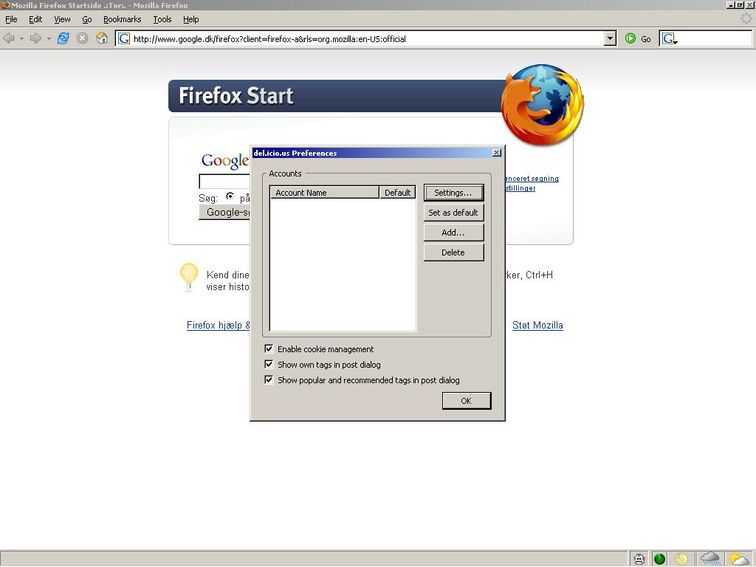
Task: Click the rain cloud weather status icon
Action: click(710, 558)
